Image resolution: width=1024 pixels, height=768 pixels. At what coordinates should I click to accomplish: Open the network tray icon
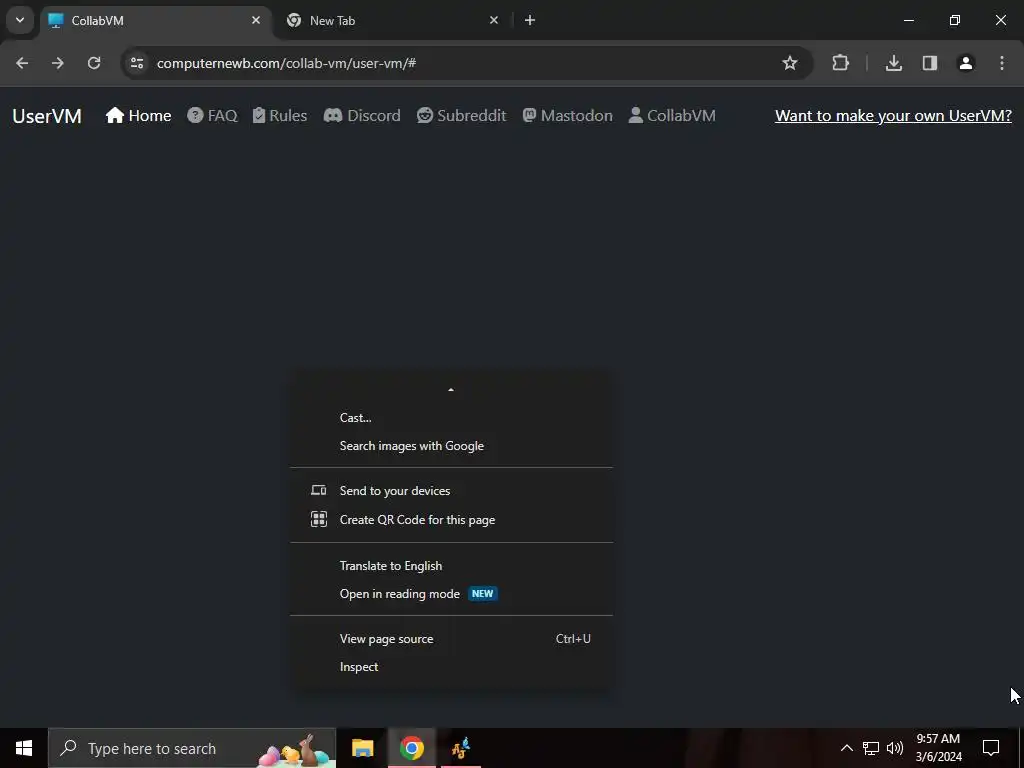871,748
